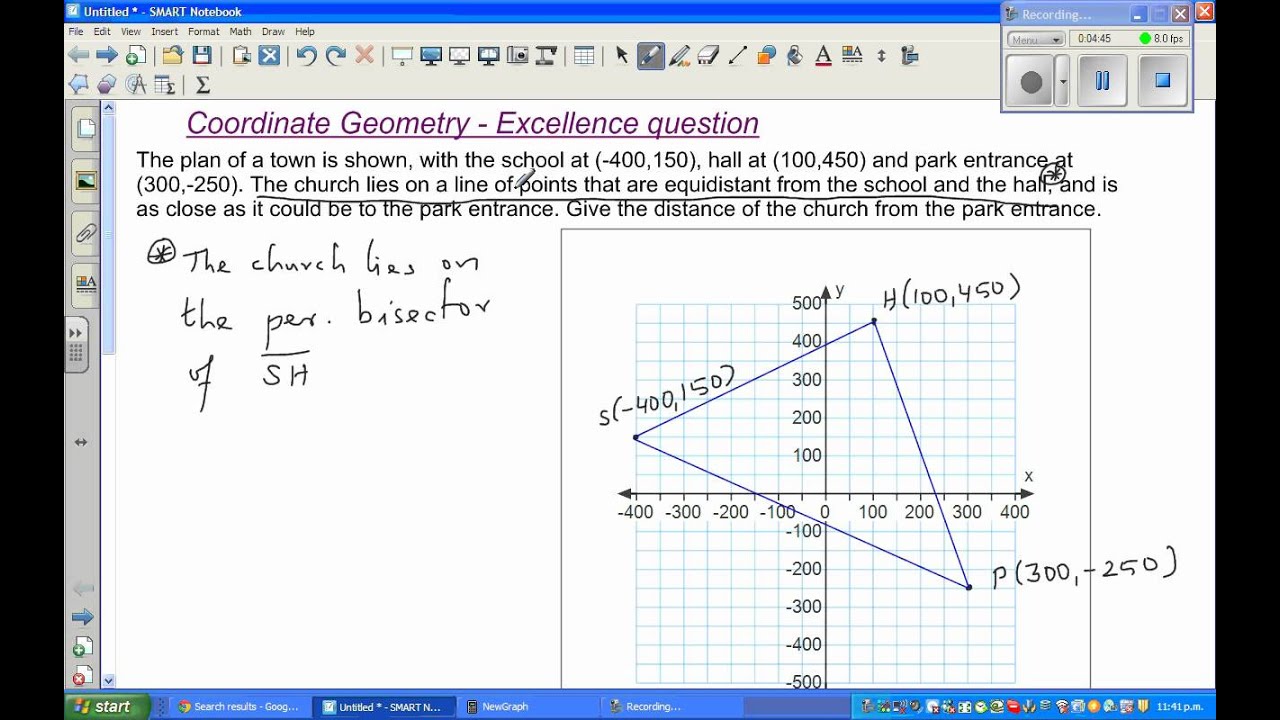Switch to Recording taskbar item
The width and height of the screenshot is (1280, 720).
[x=671, y=706]
